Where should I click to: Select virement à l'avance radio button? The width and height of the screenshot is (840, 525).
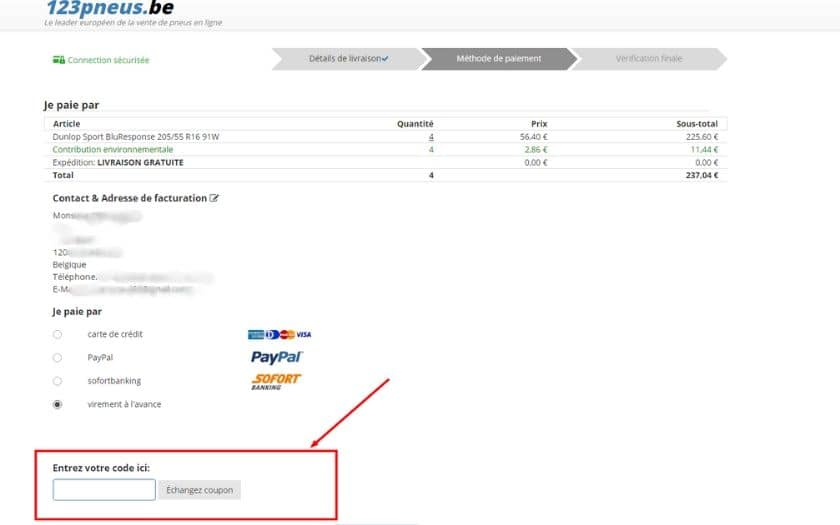pos(57,404)
